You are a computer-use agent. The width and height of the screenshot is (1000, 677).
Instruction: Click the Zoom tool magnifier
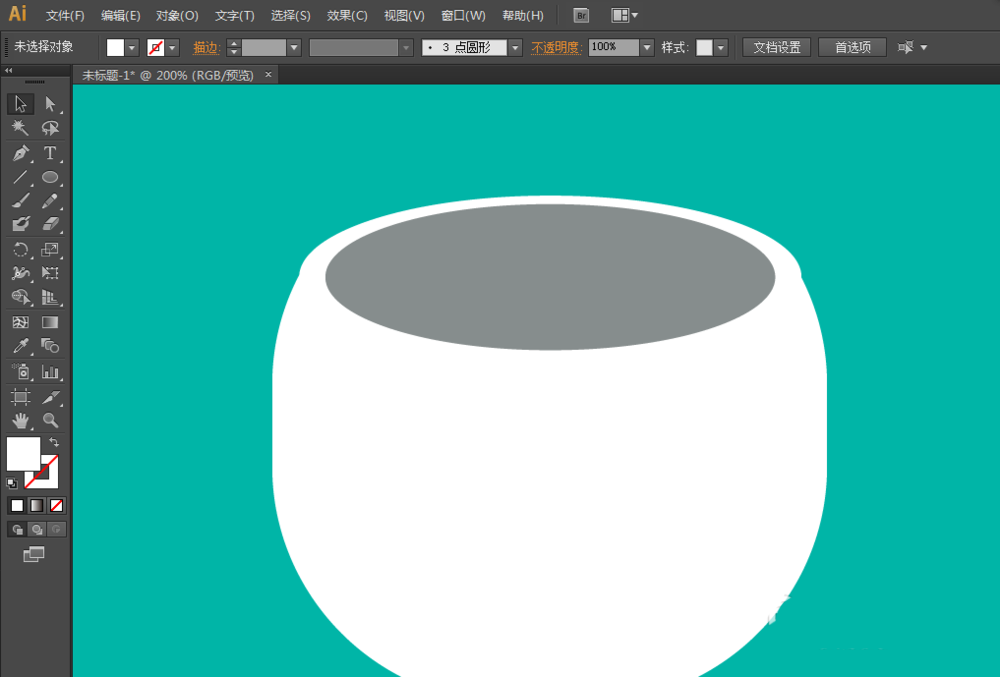pyautogui.click(x=50, y=421)
